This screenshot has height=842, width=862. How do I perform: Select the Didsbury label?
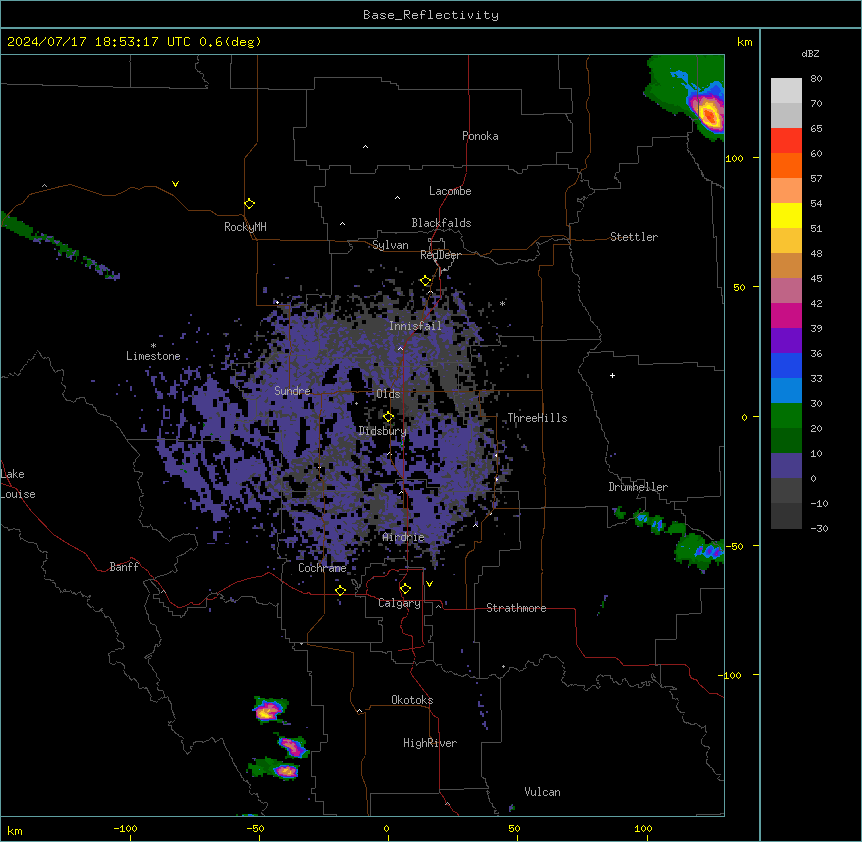pyautogui.click(x=383, y=431)
